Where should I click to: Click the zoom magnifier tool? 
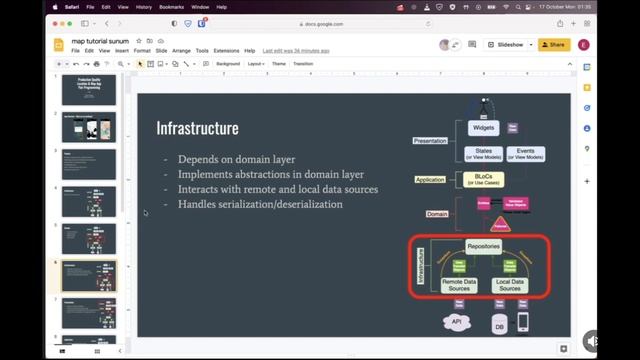pos(121,64)
